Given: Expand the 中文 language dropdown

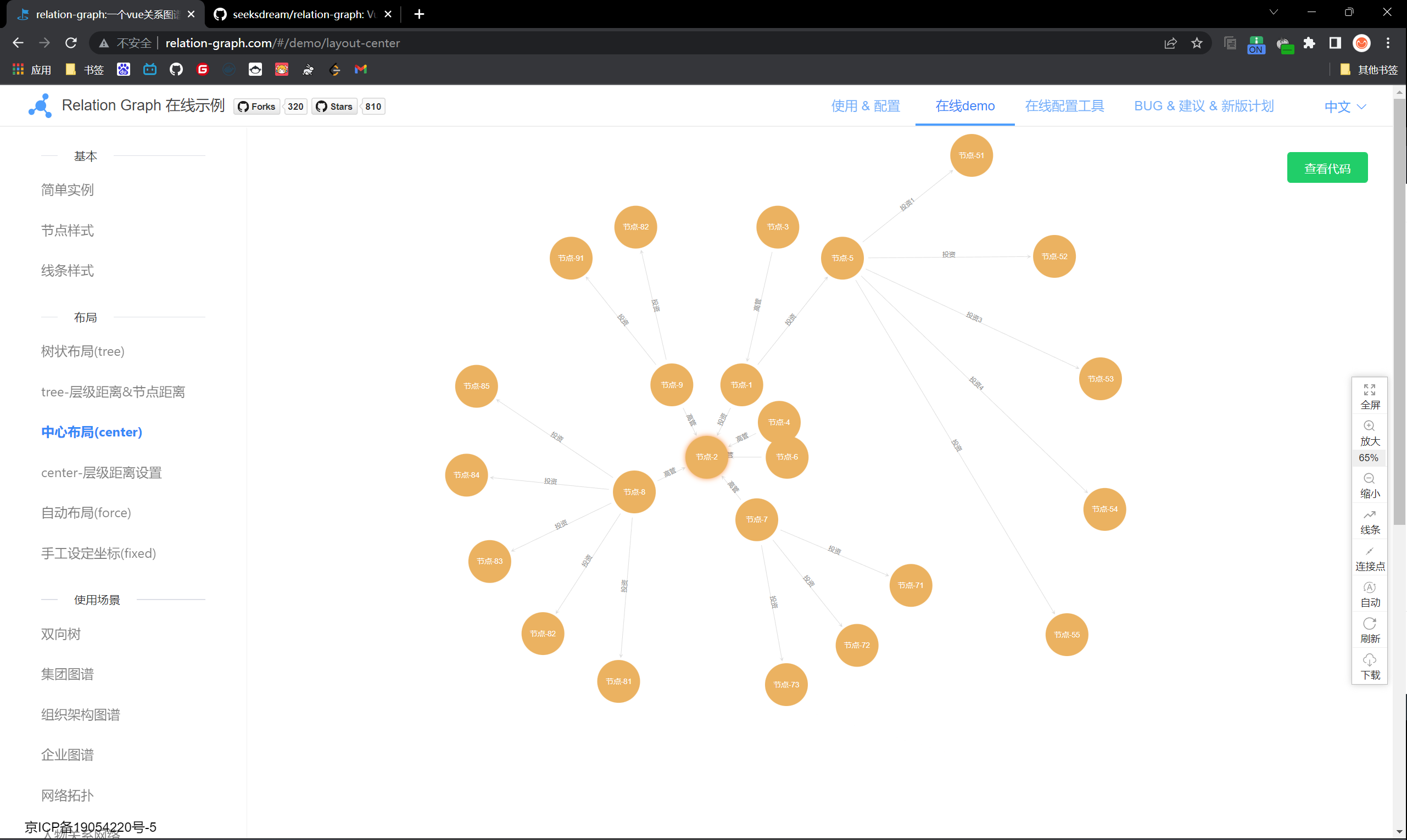Looking at the screenshot, I should [x=1345, y=107].
